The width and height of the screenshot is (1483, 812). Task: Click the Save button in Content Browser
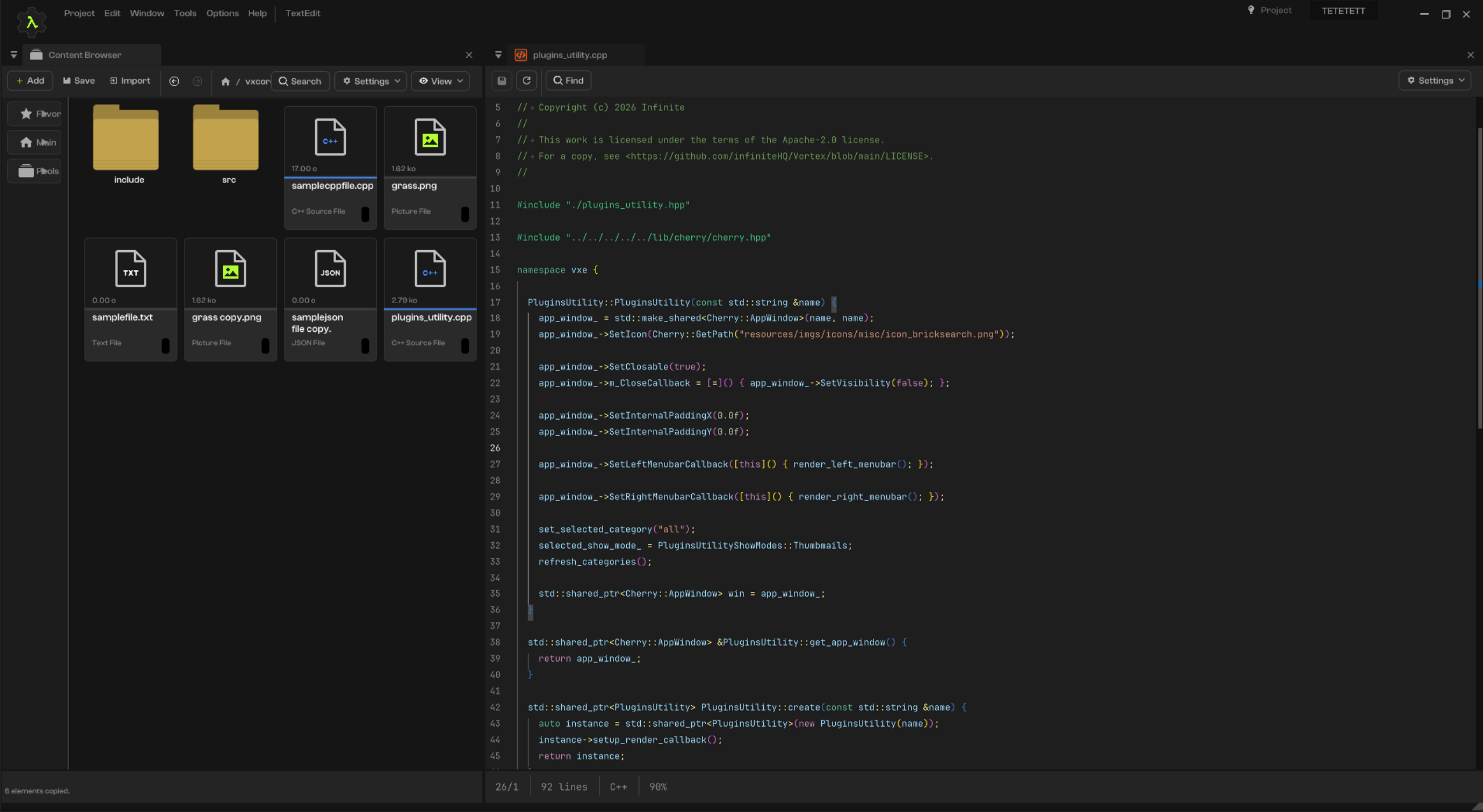79,81
